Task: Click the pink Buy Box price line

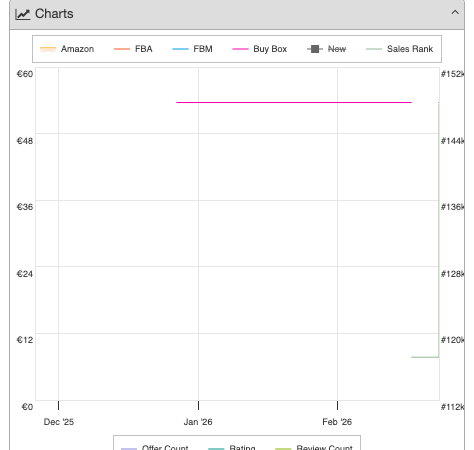Action: click(x=294, y=102)
